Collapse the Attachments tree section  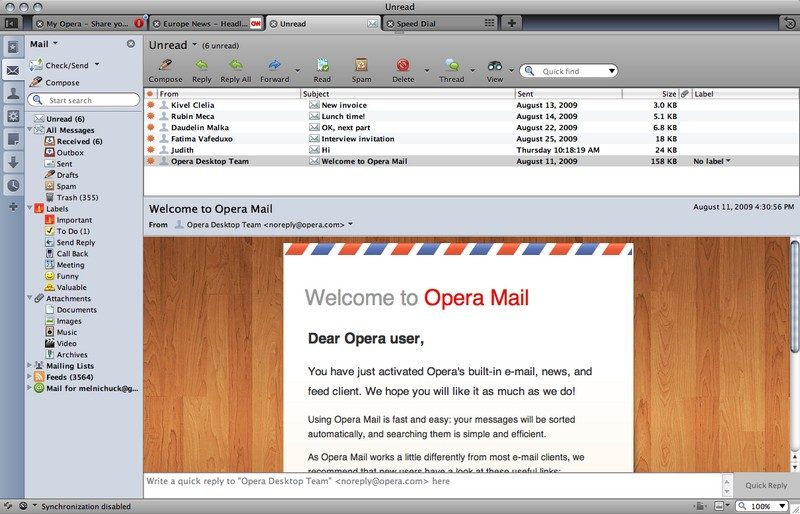(x=29, y=298)
